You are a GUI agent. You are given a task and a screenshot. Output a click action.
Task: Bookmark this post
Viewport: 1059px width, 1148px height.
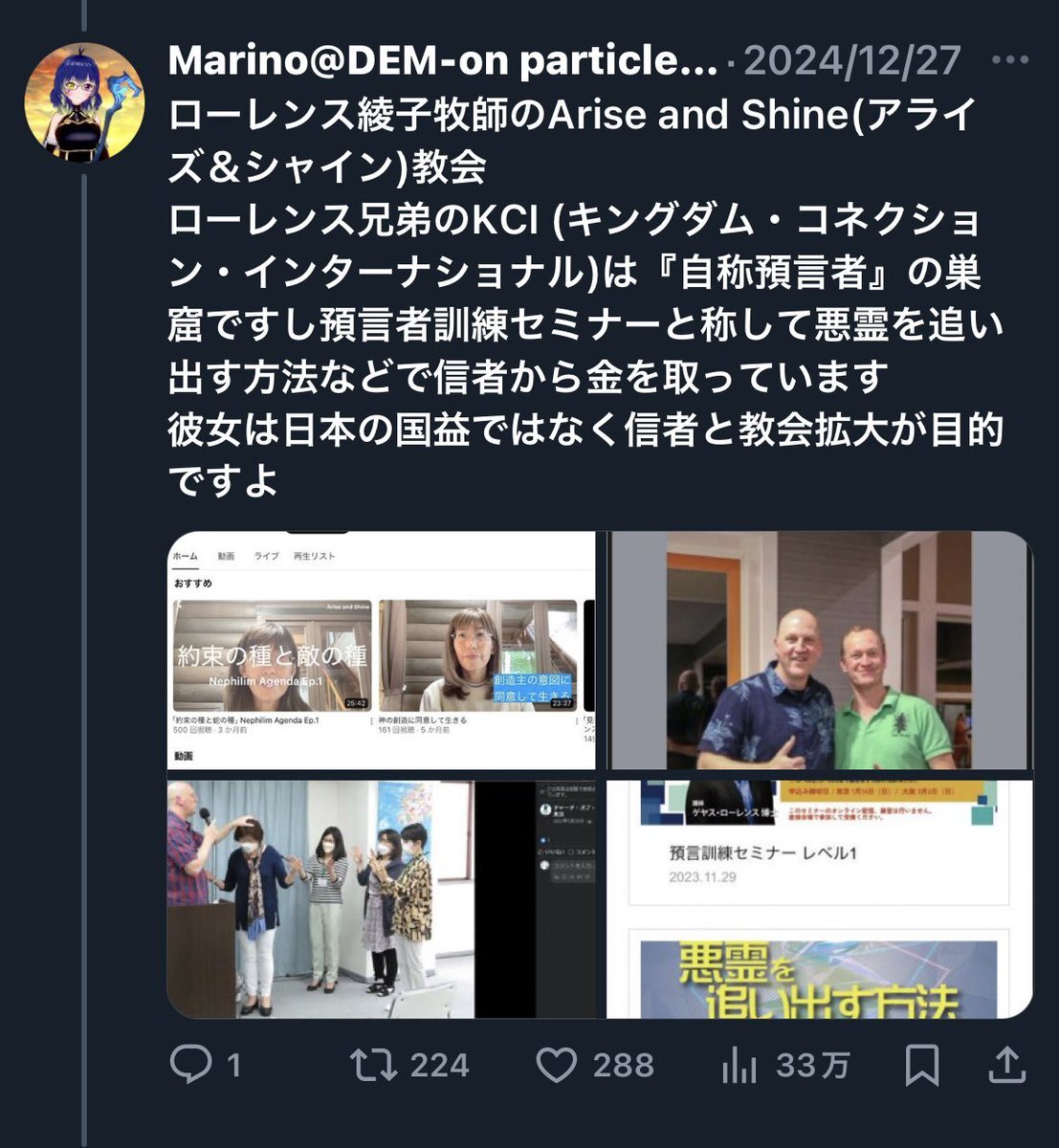[x=922, y=1065]
